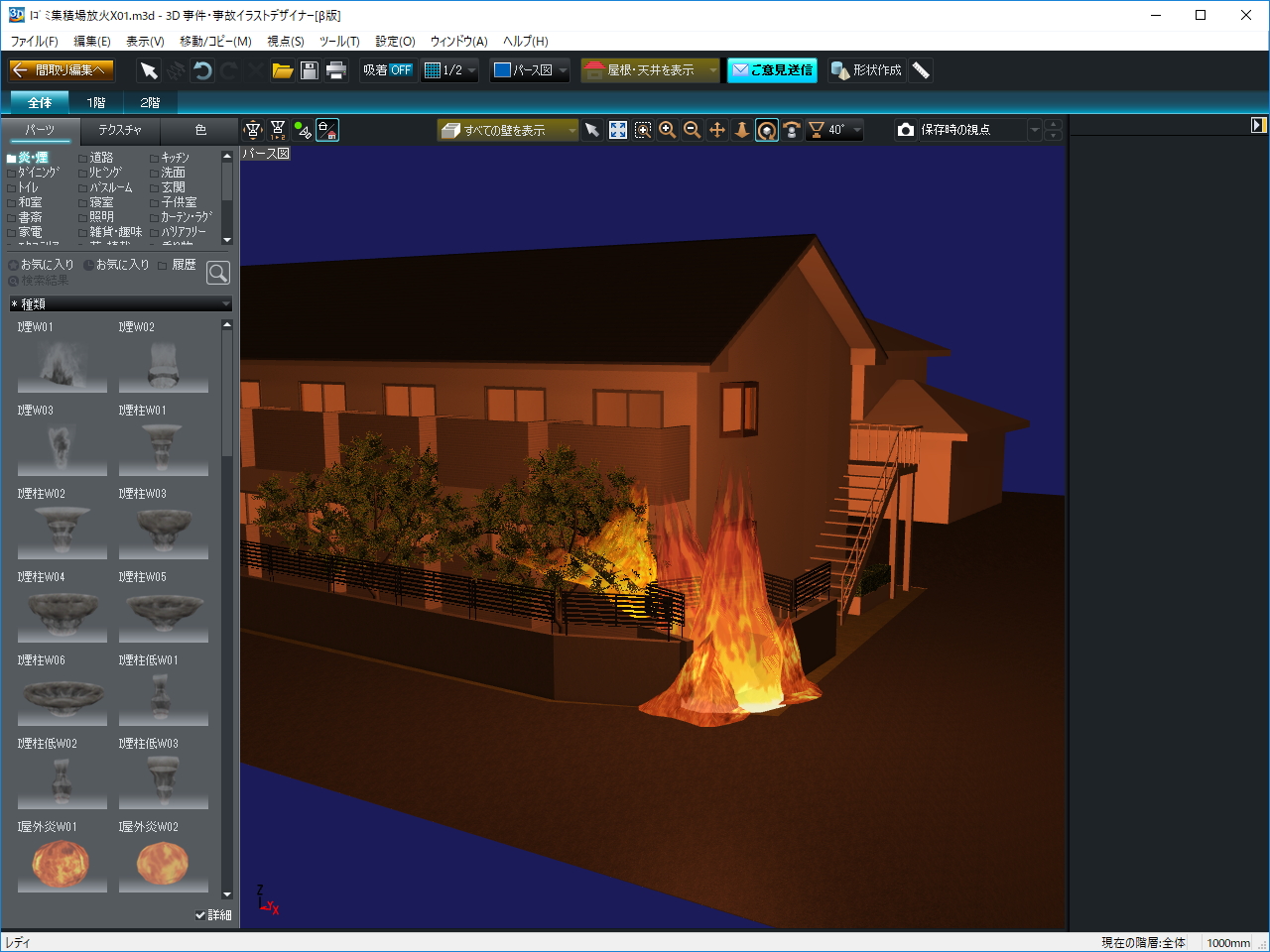Click the house lock icon

pyautogui.click(x=327, y=130)
